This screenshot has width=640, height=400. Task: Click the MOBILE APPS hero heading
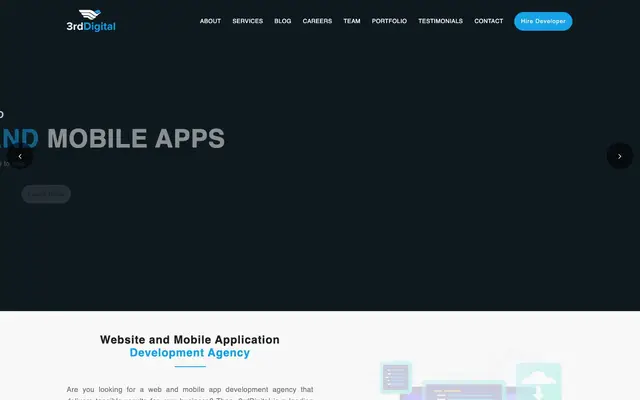[136, 138]
